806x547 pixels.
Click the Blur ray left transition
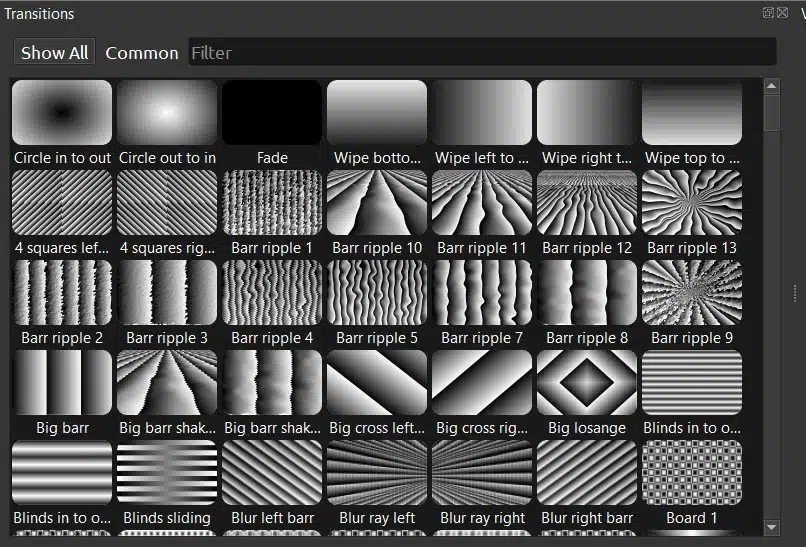pyautogui.click(x=377, y=473)
